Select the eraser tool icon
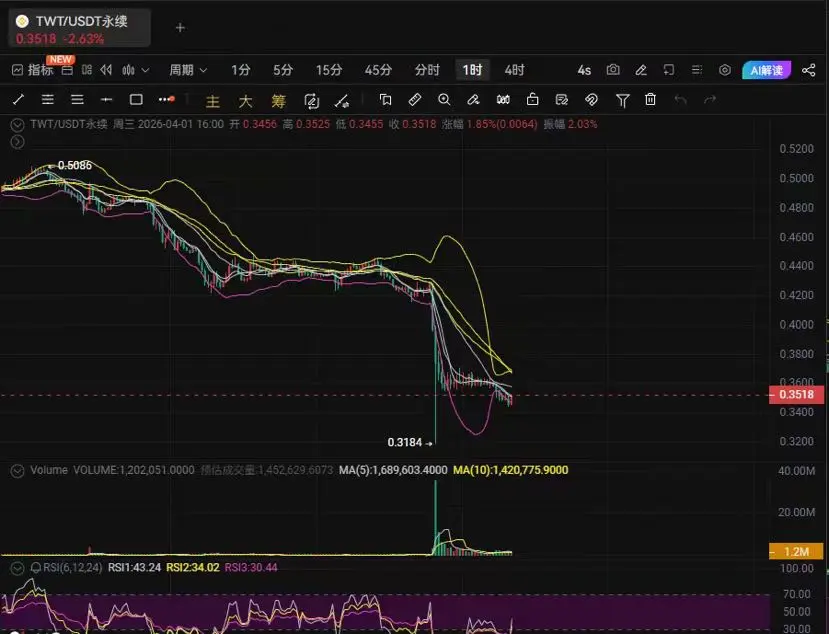829x634 pixels. [473, 99]
